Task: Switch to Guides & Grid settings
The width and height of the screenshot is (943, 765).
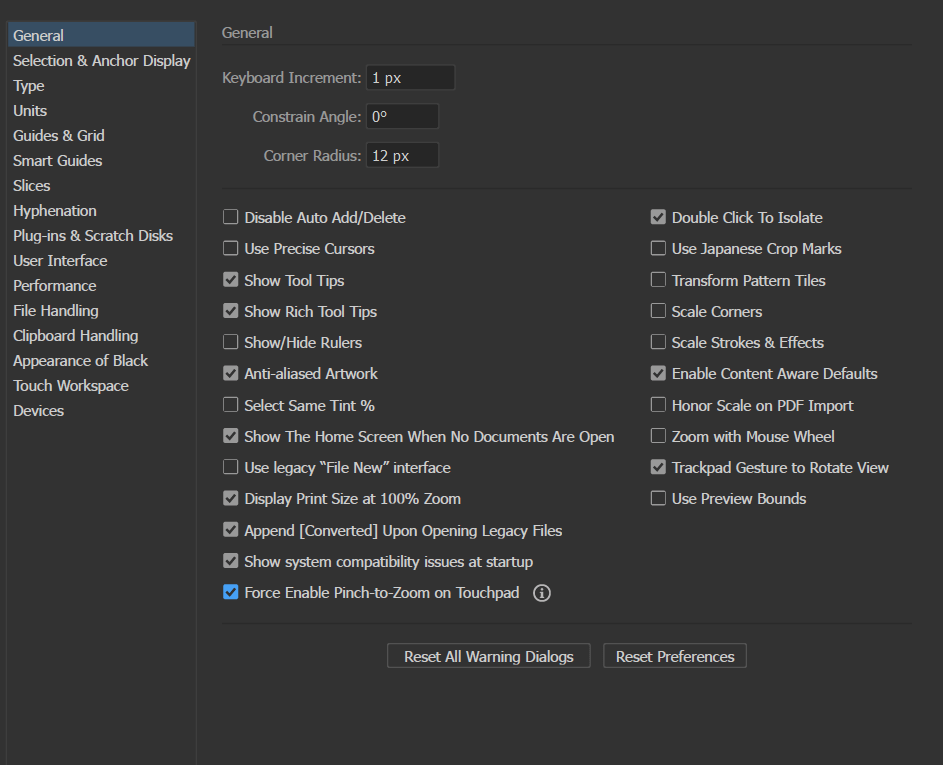Action: 58,135
